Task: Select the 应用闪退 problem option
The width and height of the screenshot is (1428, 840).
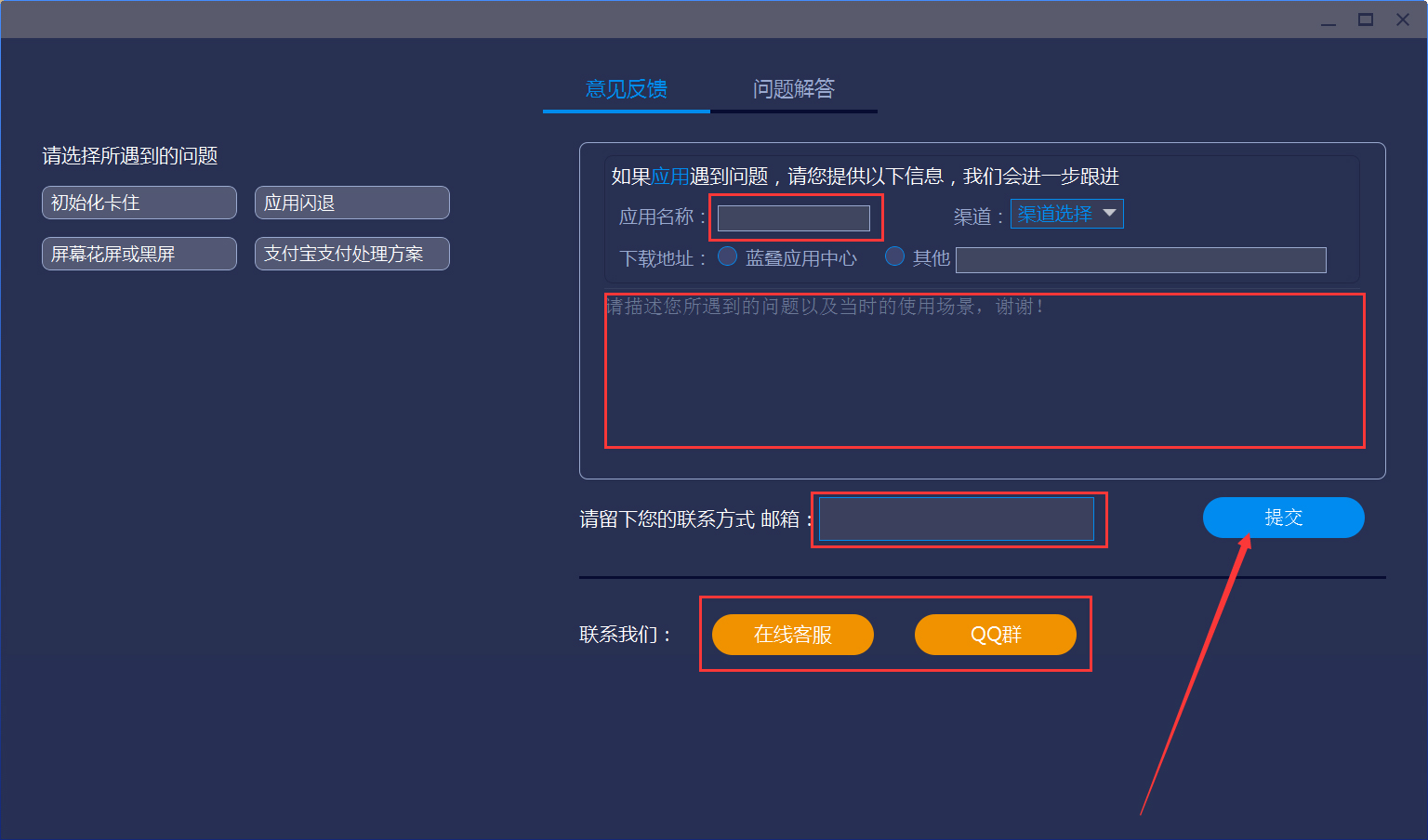Action: (x=351, y=203)
